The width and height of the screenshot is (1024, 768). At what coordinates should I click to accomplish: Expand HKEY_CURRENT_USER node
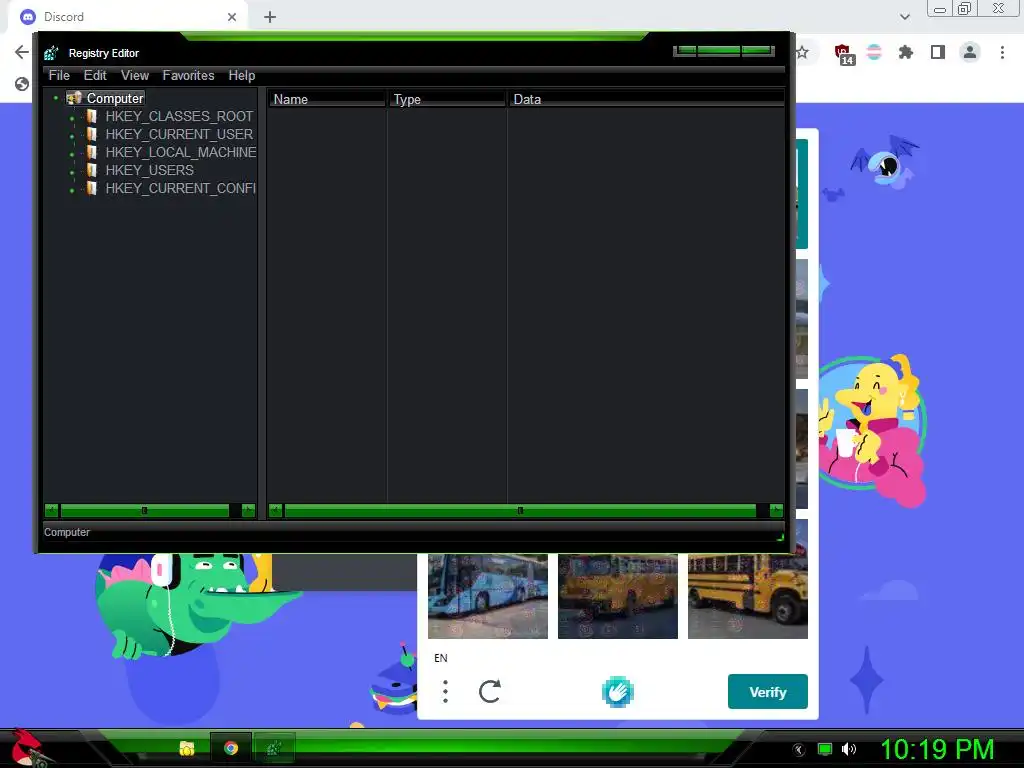[72, 136]
